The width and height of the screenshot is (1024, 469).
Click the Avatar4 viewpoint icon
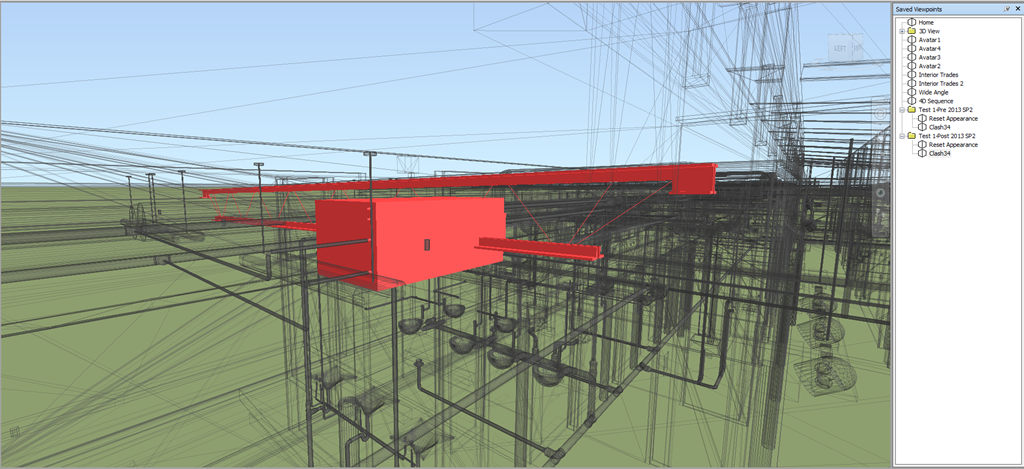[912, 48]
